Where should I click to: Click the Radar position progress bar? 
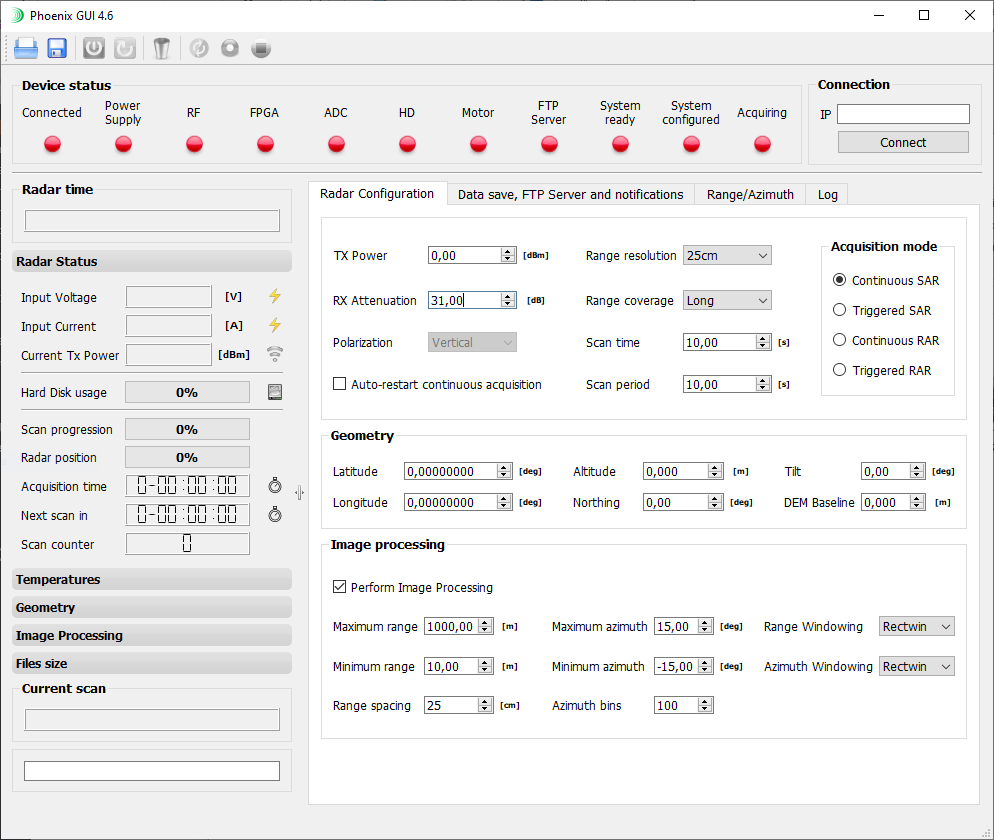(187, 457)
